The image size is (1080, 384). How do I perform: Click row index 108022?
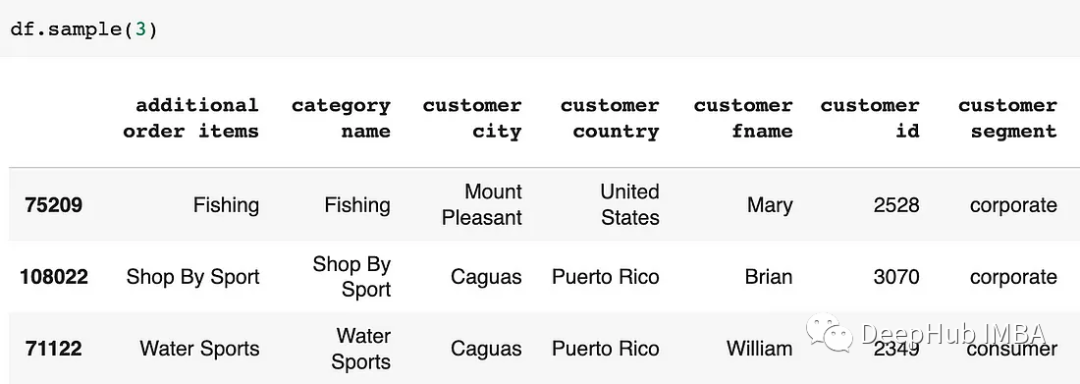click(x=54, y=277)
